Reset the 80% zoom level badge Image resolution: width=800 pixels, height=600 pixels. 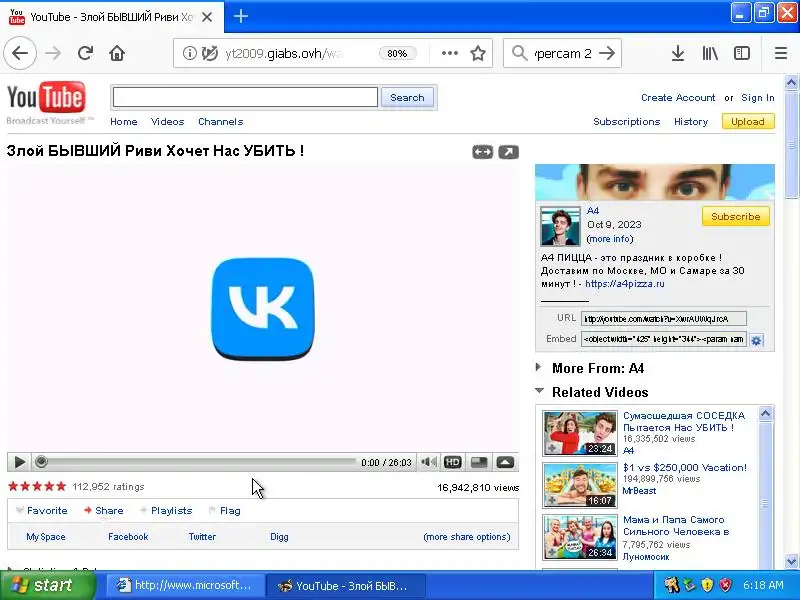(397, 53)
